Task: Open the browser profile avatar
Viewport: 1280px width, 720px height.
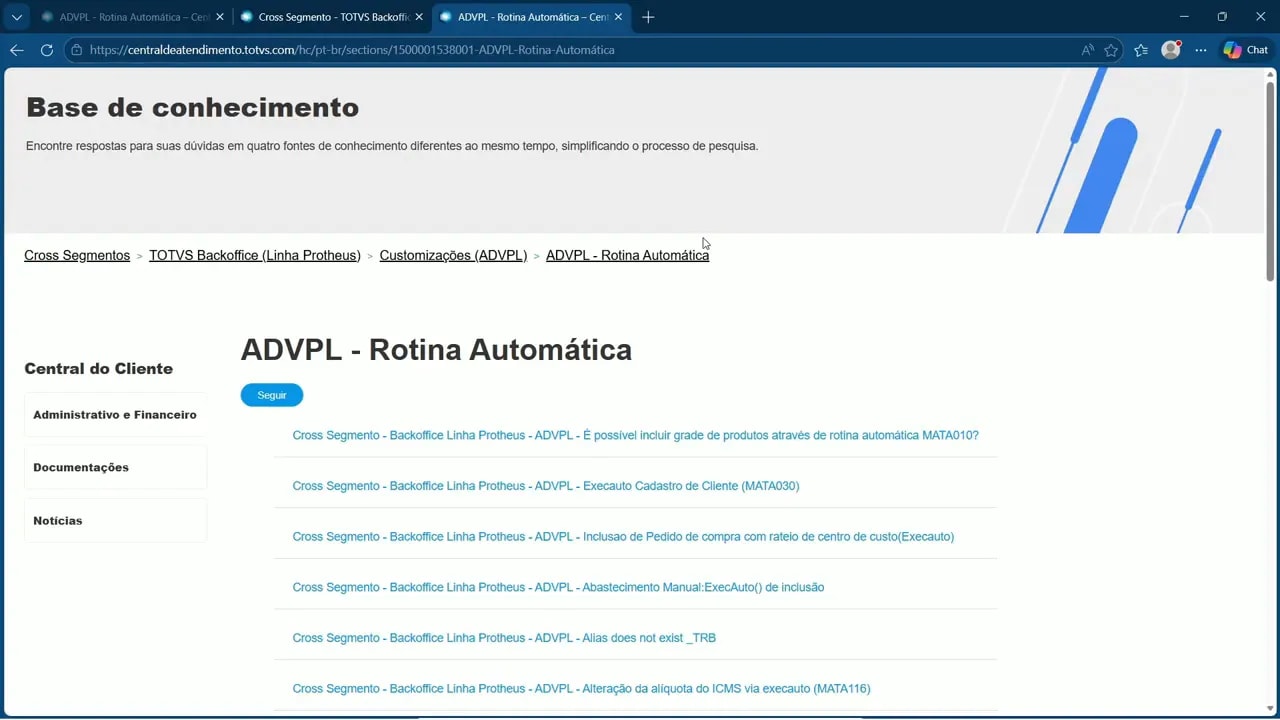Action: click(1171, 49)
